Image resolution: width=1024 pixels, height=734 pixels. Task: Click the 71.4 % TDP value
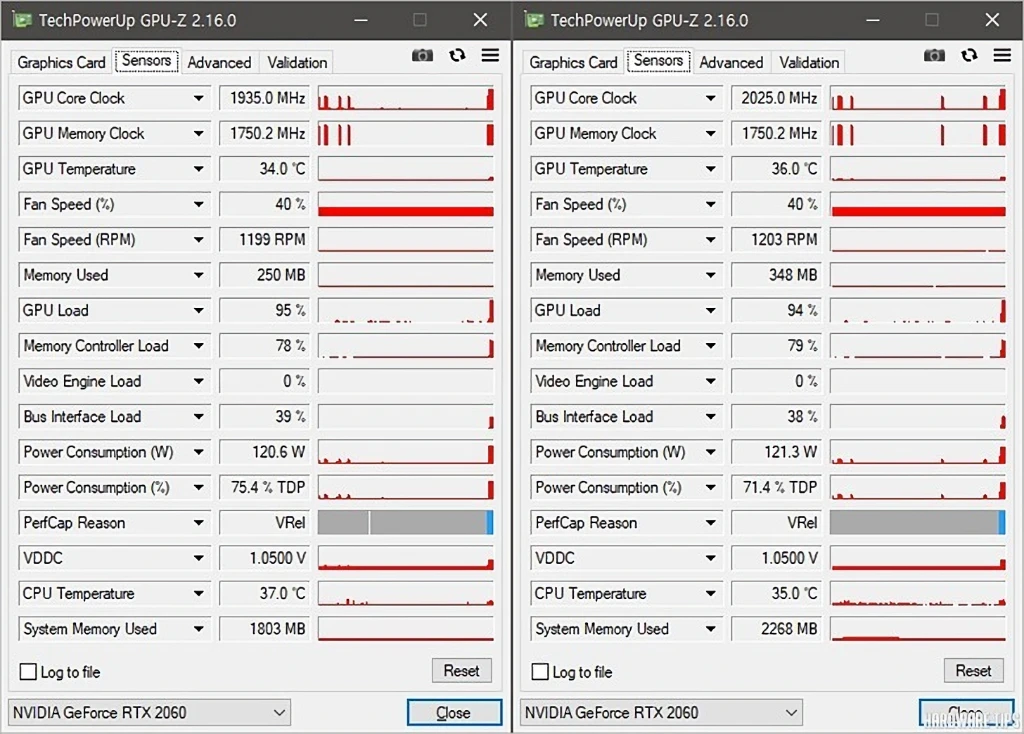pyautogui.click(x=776, y=487)
